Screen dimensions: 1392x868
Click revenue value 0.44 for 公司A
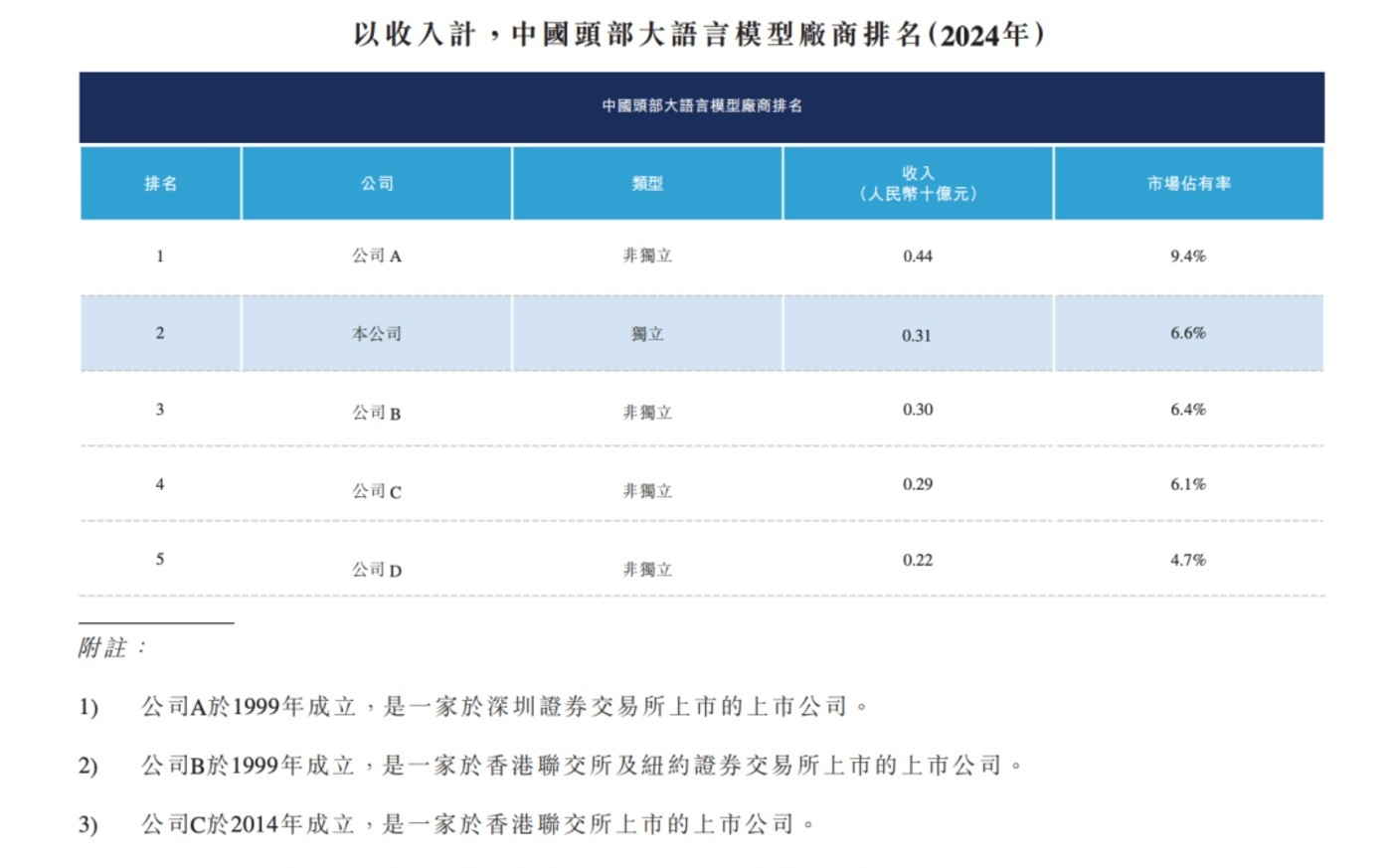coord(917,255)
